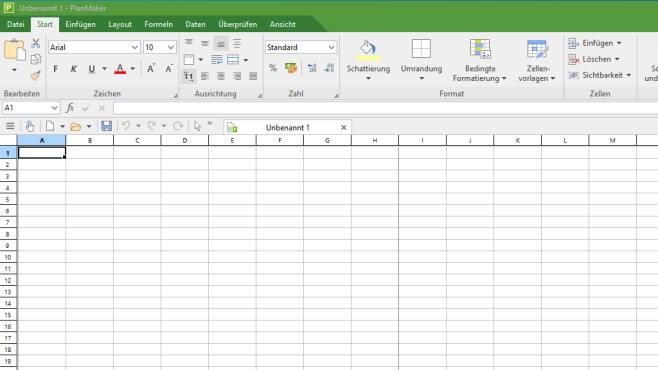Open Bedingte Formatierung menu
The height and width of the screenshot is (370, 658).
480,61
